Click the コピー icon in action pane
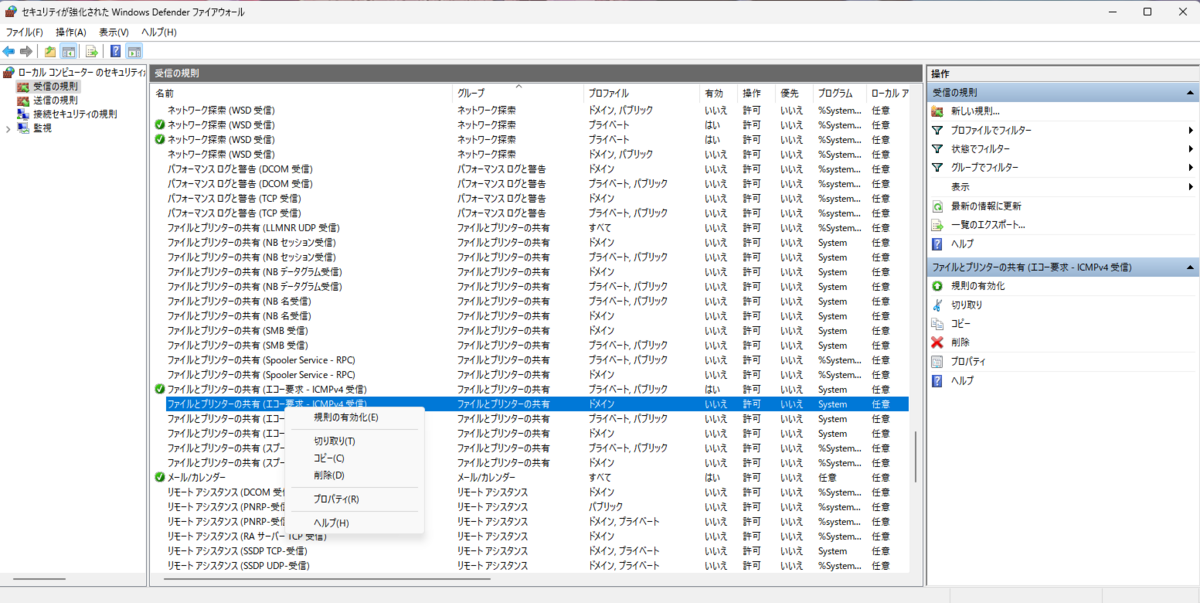This screenshot has height=603, width=1200. point(937,324)
